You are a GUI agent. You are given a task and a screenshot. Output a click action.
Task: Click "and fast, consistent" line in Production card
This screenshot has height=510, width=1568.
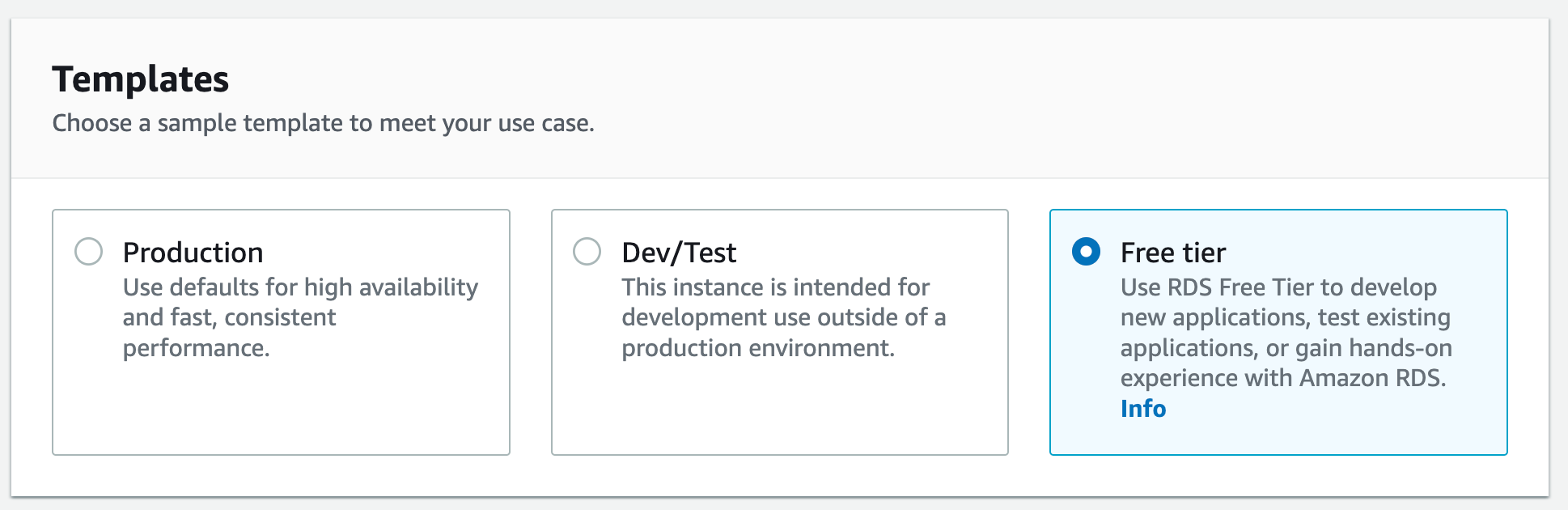tap(229, 317)
